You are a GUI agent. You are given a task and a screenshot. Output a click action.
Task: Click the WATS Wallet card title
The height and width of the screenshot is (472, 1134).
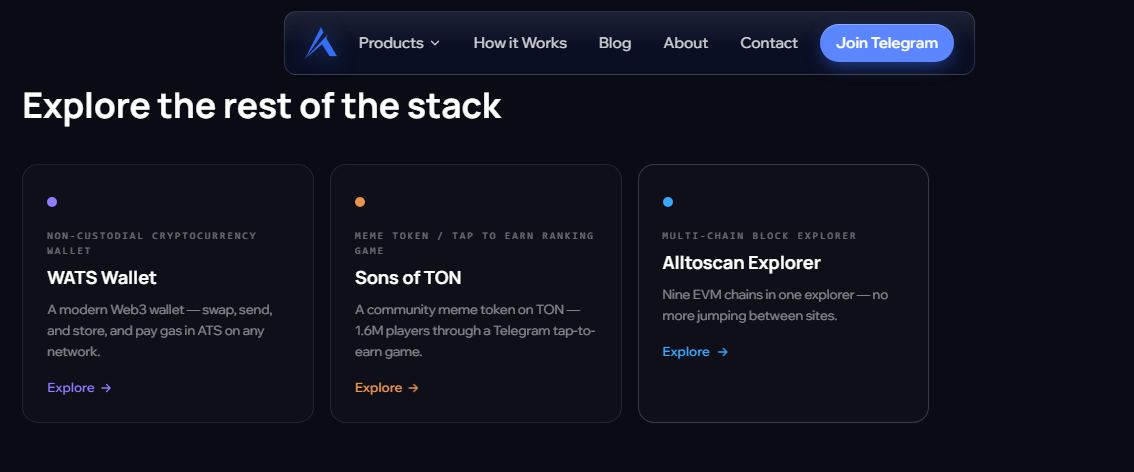102,278
